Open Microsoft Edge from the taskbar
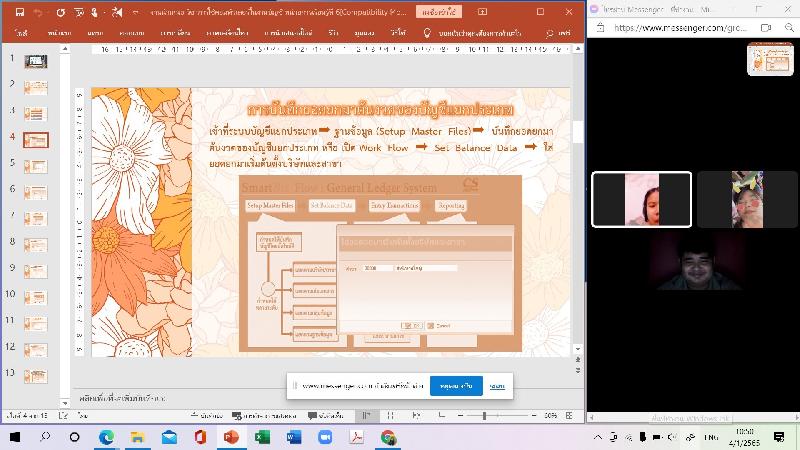The width and height of the screenshot is (800, 450). (106, 437)
